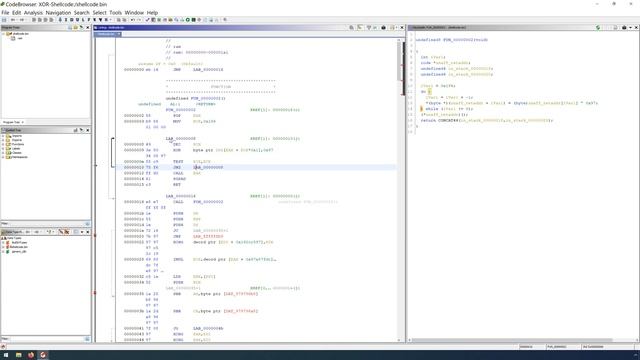640x360 pixels.
Task: Click the green circle toolbar icon
Action: point(188,20)
